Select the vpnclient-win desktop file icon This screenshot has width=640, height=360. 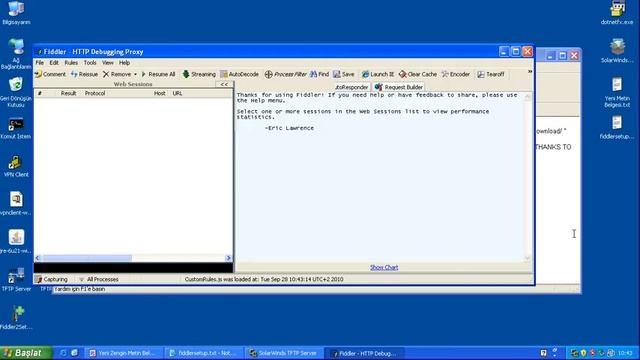point(16,204)
